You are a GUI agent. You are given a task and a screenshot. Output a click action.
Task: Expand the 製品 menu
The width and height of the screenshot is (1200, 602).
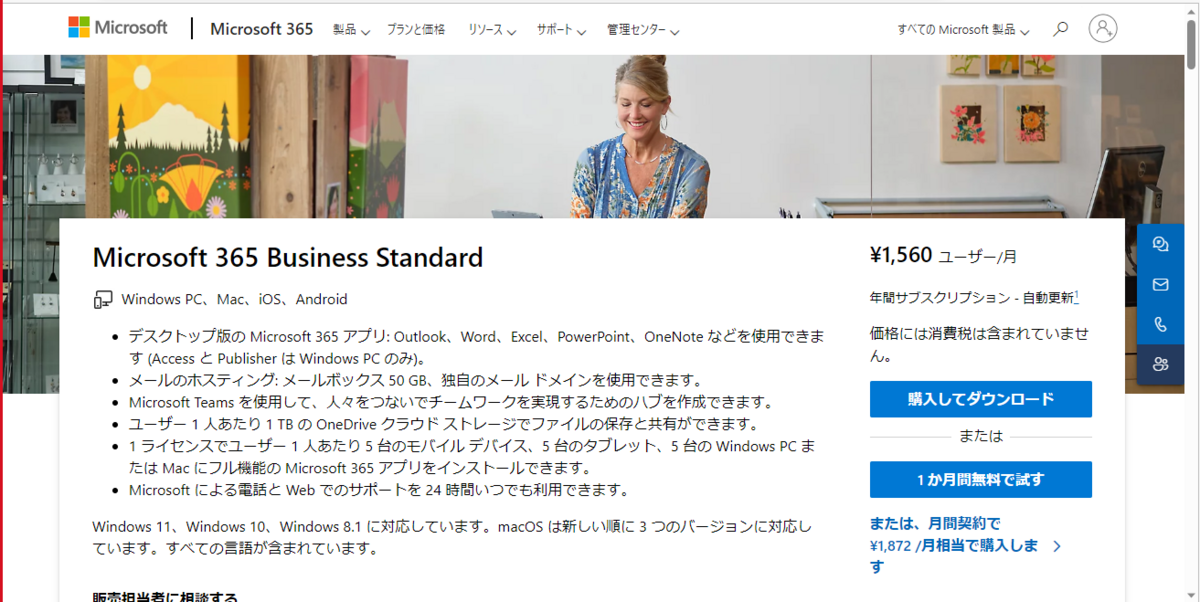click(x=351, y=30)
